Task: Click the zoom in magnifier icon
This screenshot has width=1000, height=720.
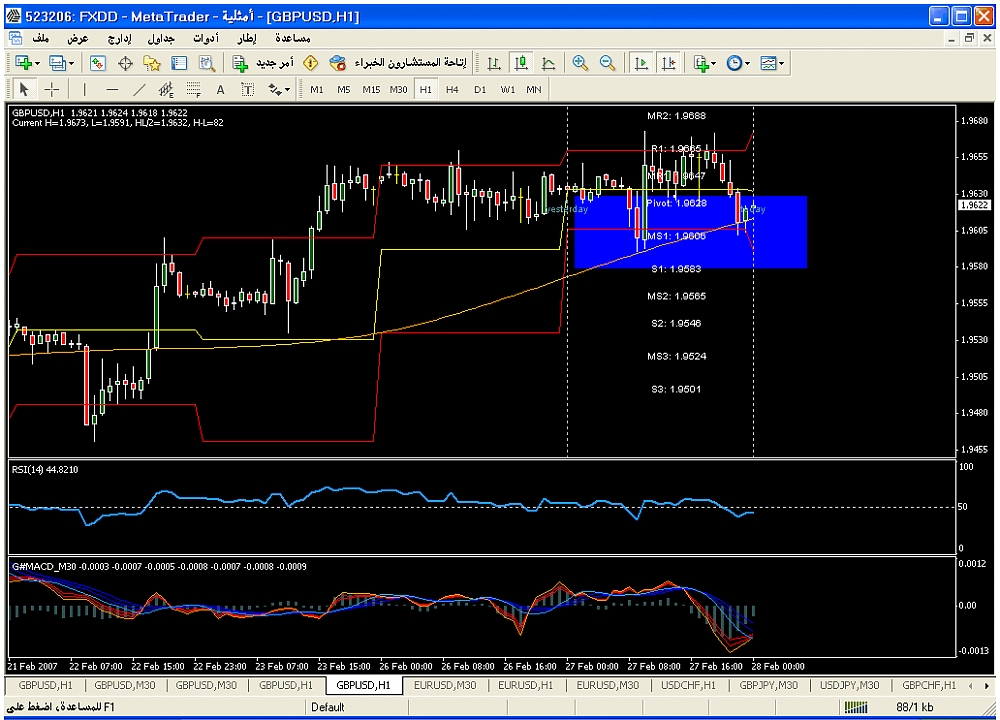Action: 580,63
